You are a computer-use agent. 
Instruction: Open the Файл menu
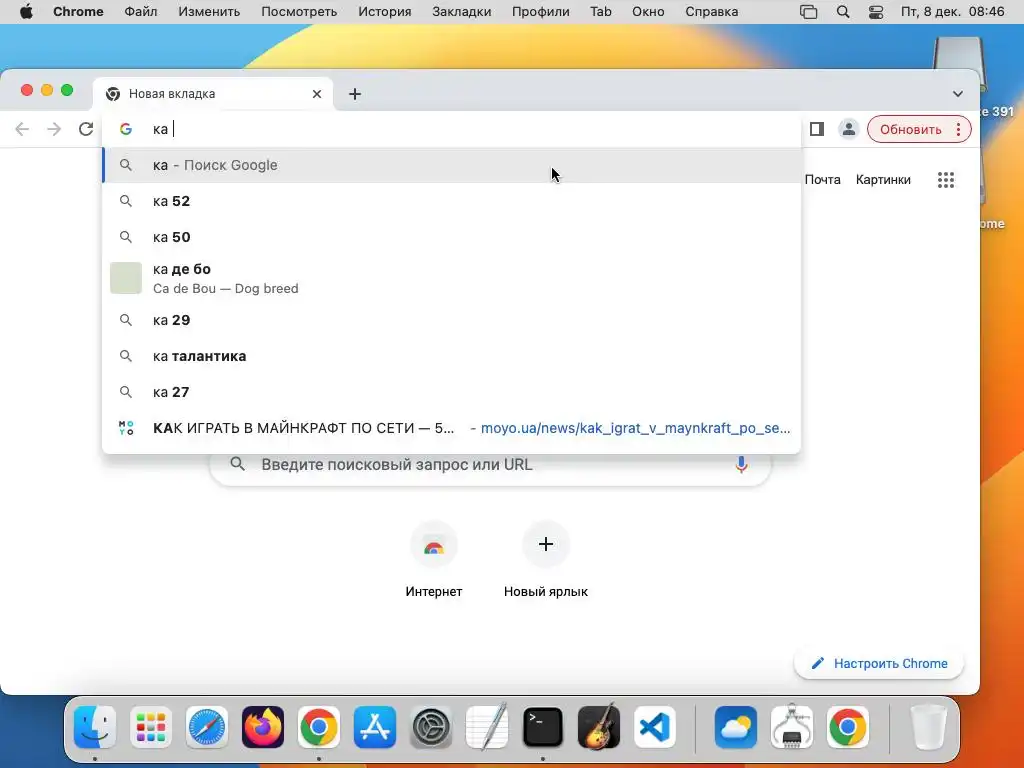[x=140, y=12]
